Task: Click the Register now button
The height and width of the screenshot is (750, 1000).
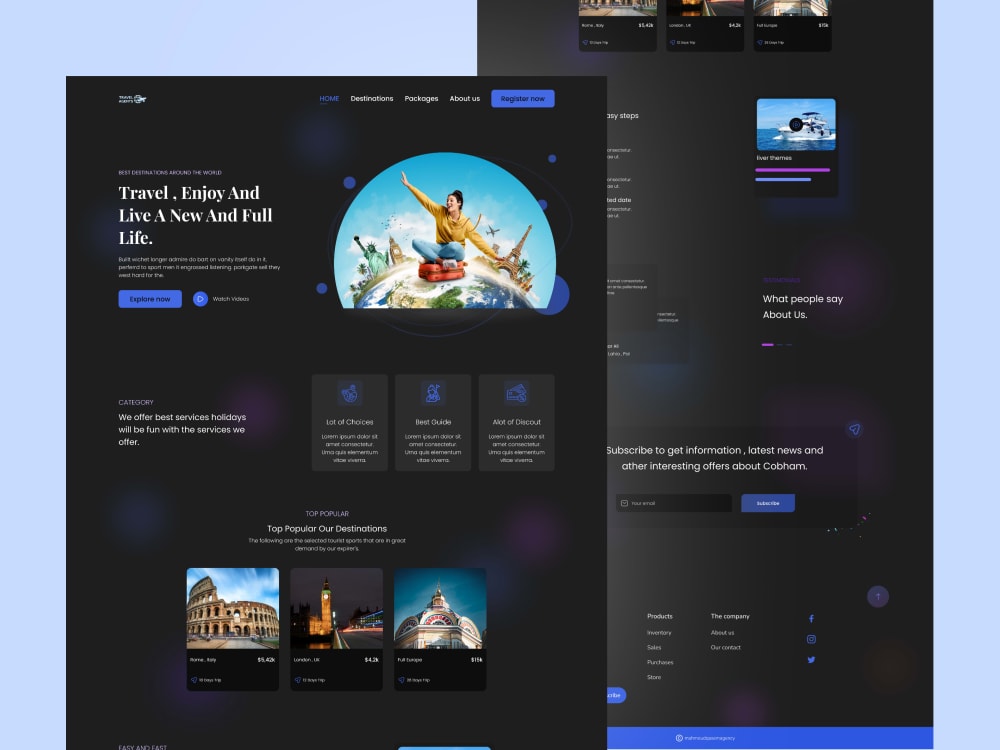Action: [522, 98]
